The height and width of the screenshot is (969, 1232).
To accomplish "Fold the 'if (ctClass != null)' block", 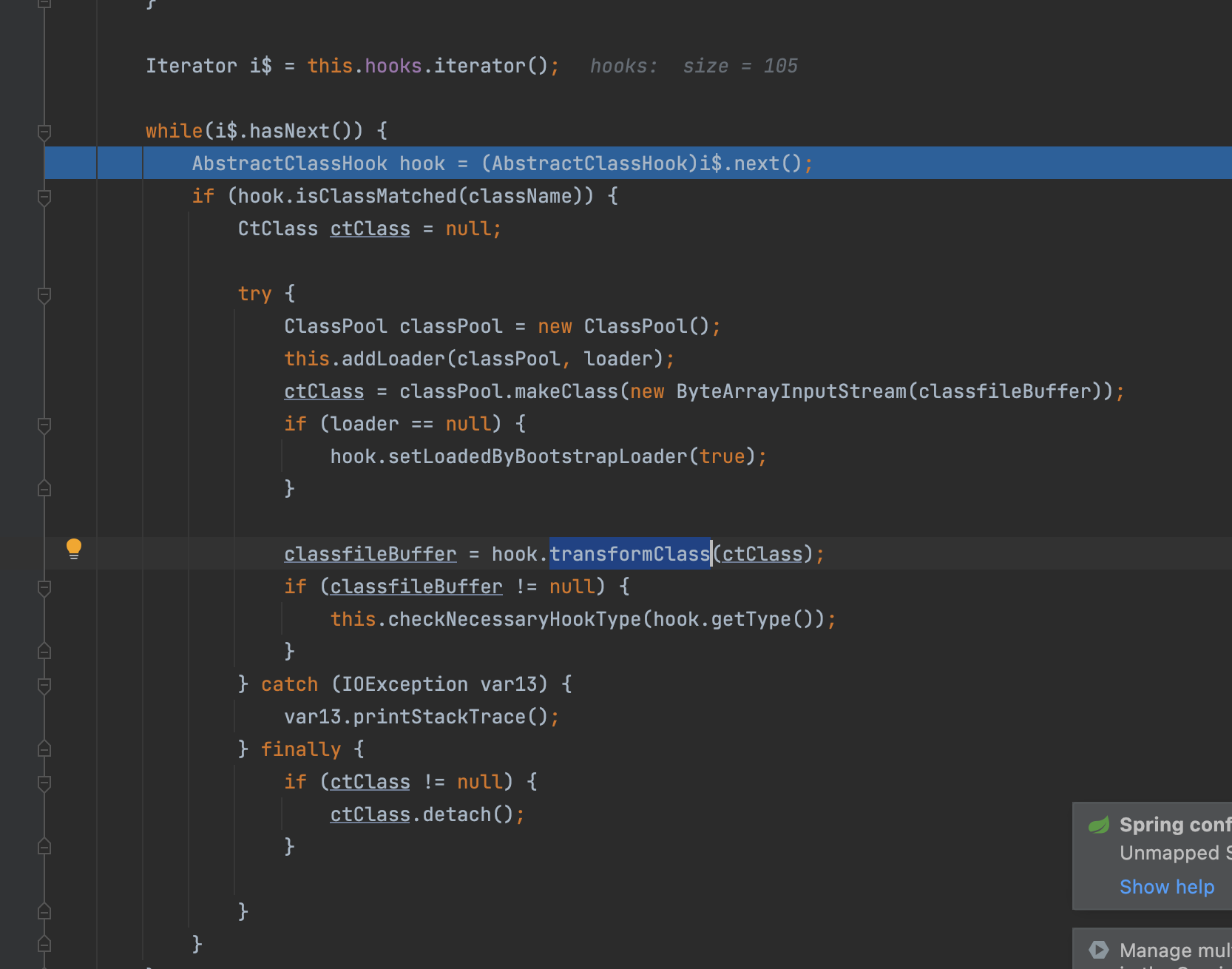I will pyautogui.click(x=44, y=783).
